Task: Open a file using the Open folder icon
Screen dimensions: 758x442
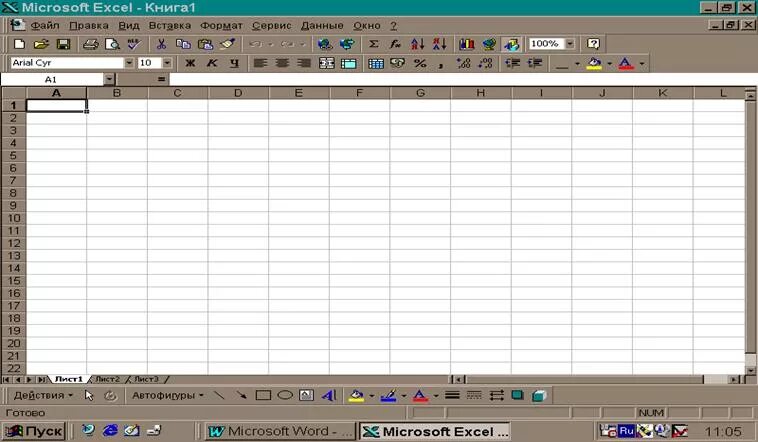Action: pos(42,44)
